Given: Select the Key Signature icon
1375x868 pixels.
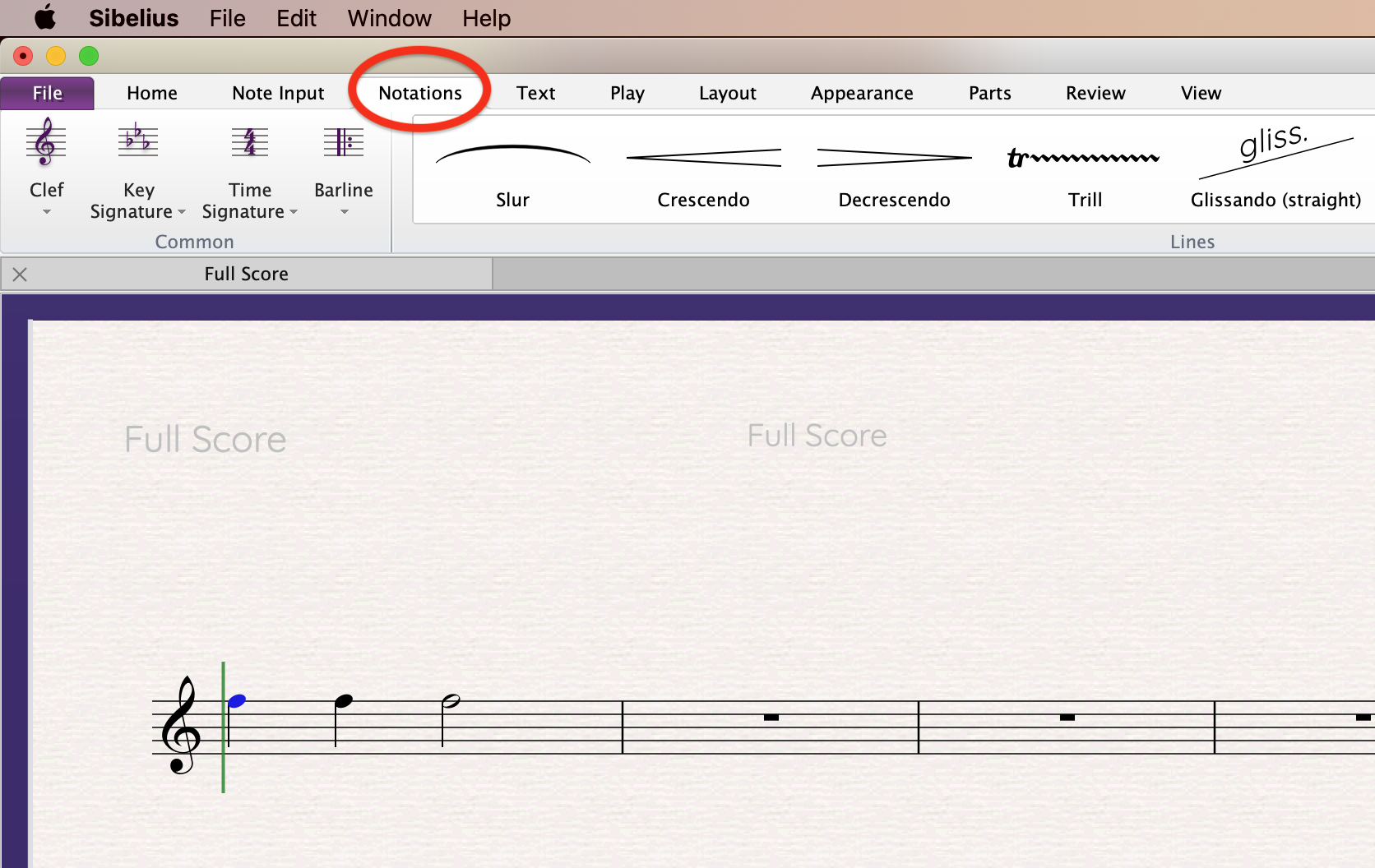Looking at the screenshot, I should [137, 141].
